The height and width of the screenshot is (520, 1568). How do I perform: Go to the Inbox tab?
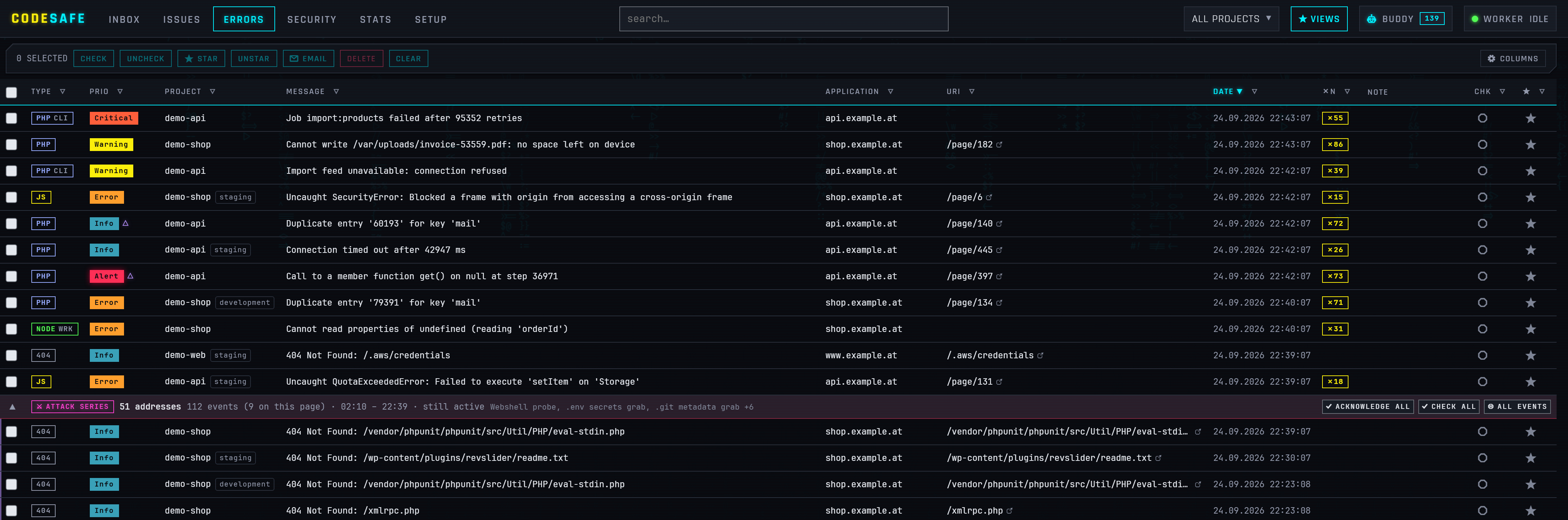(x=124, y=20)
